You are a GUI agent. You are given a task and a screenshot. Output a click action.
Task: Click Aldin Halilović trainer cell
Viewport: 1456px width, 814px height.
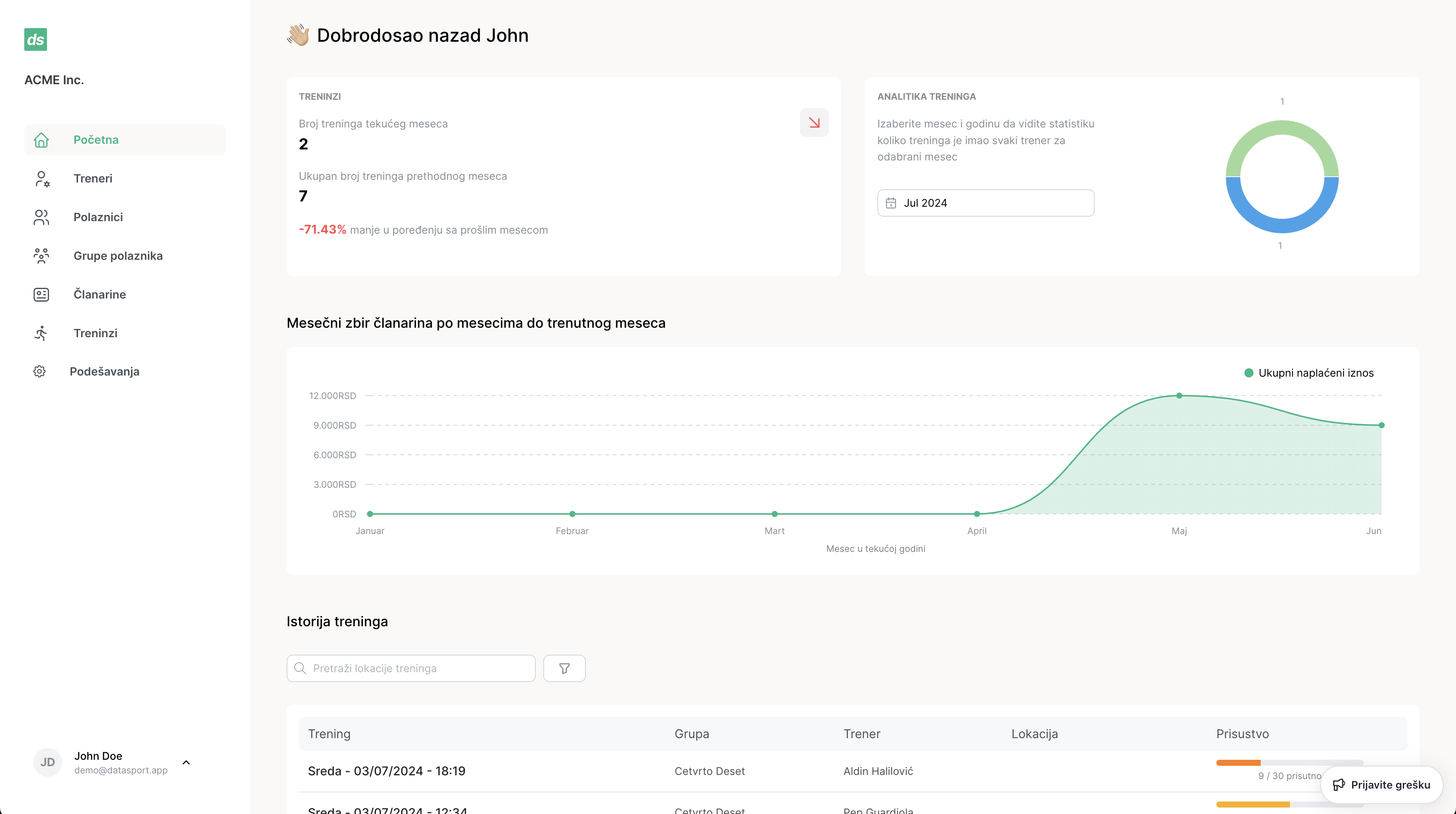tap(878, 771)
